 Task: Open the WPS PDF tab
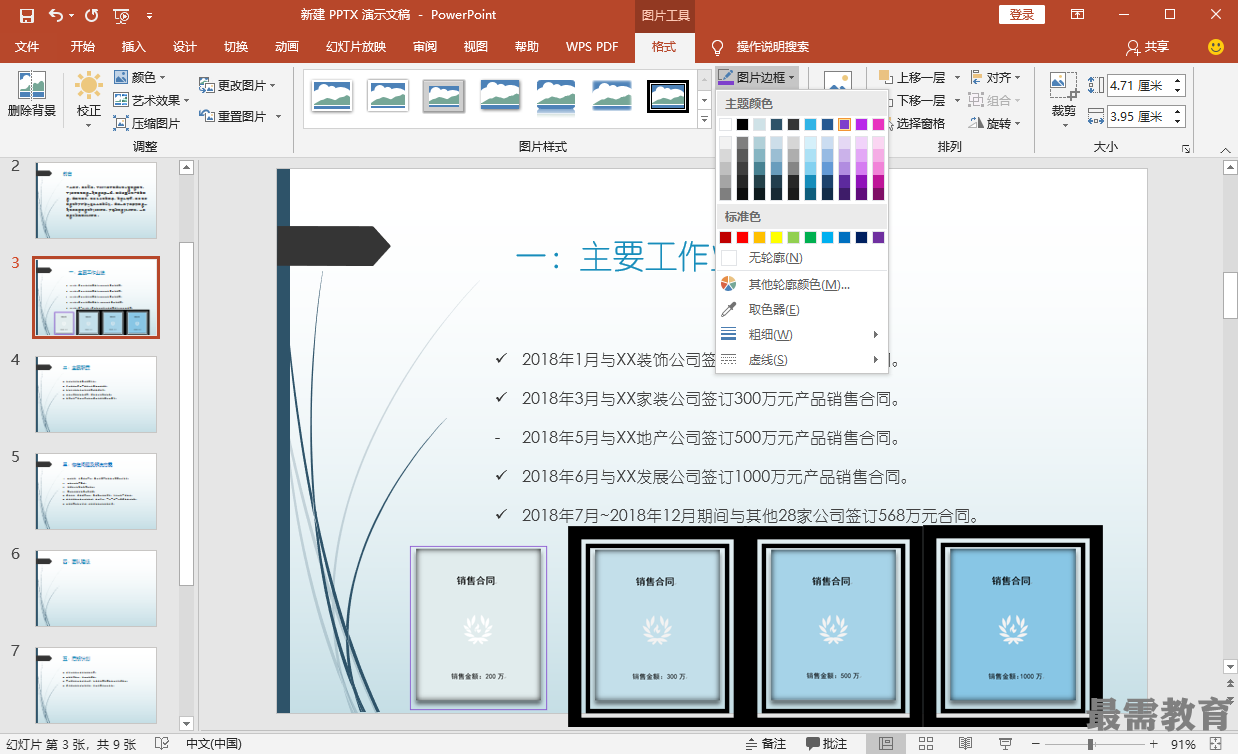click(592, 47)
